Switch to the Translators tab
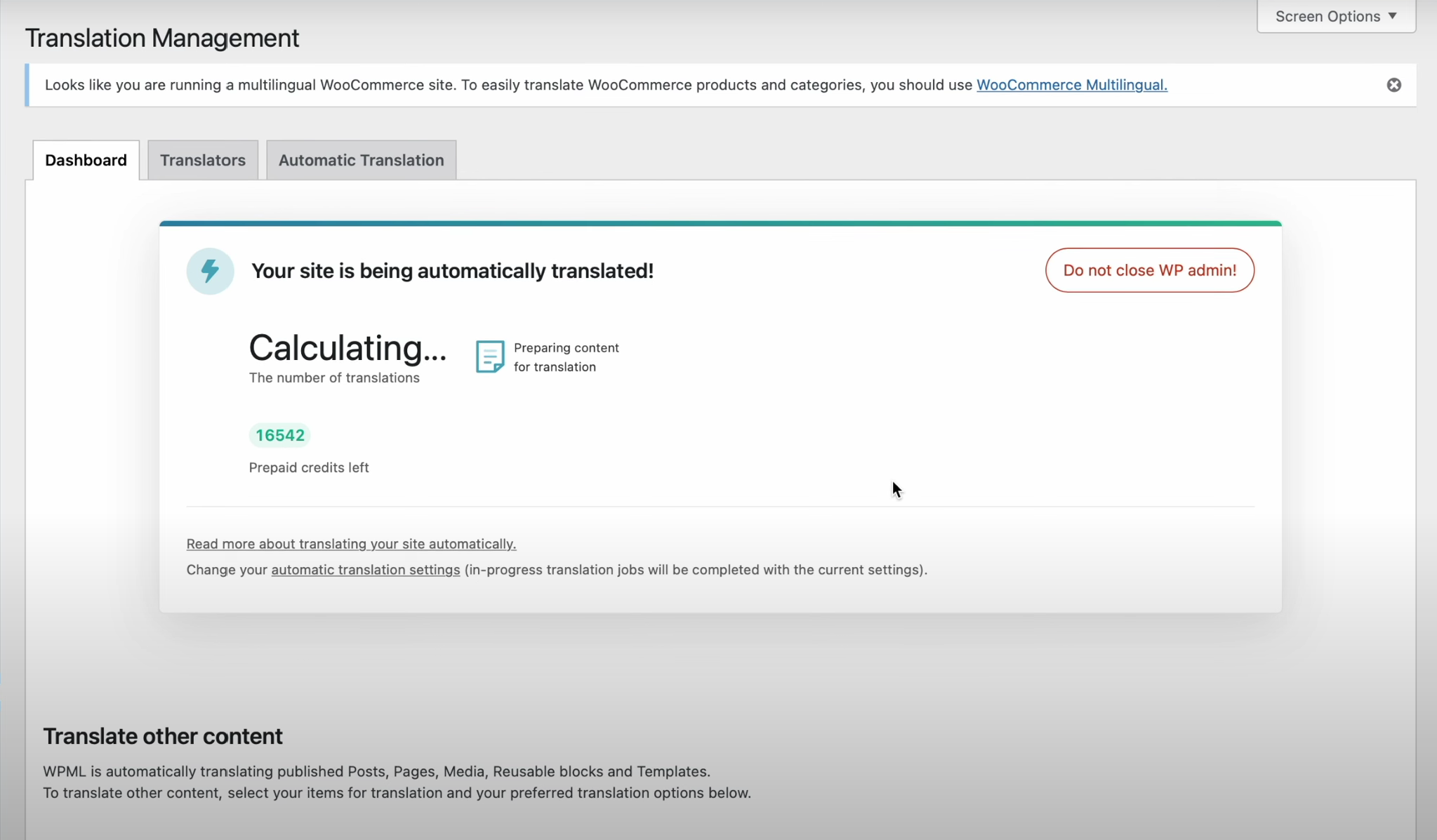 point(202,159)
